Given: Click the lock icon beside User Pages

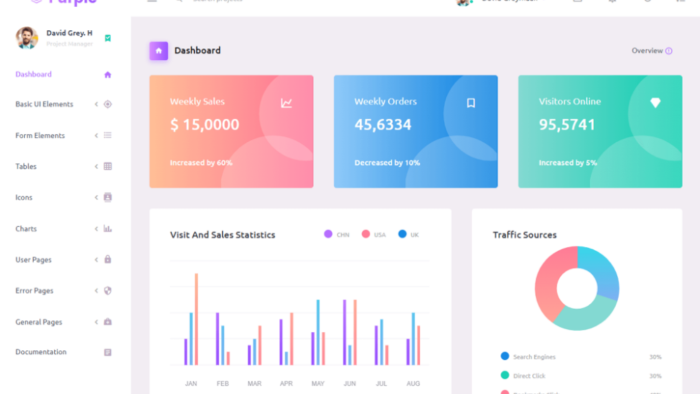Looking at the screenshot, I should coord(108,259).
